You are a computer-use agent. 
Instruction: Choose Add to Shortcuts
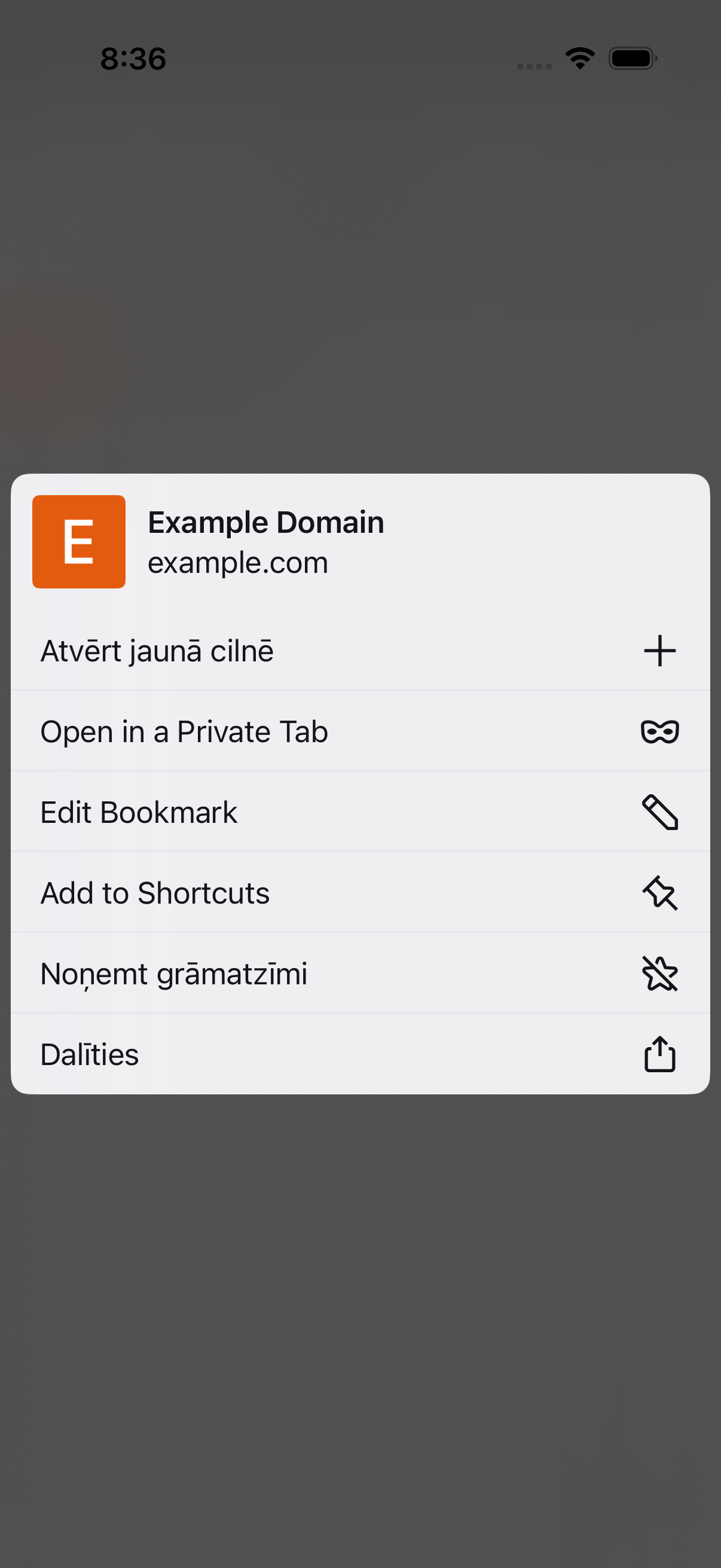point(360,893)
